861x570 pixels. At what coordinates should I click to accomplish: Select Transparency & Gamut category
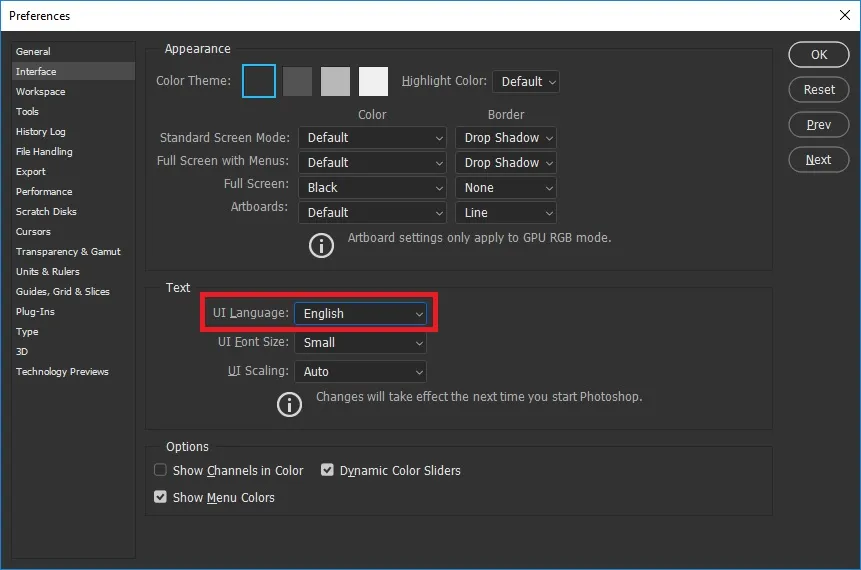pyautogui.click(x=73, y=252)
